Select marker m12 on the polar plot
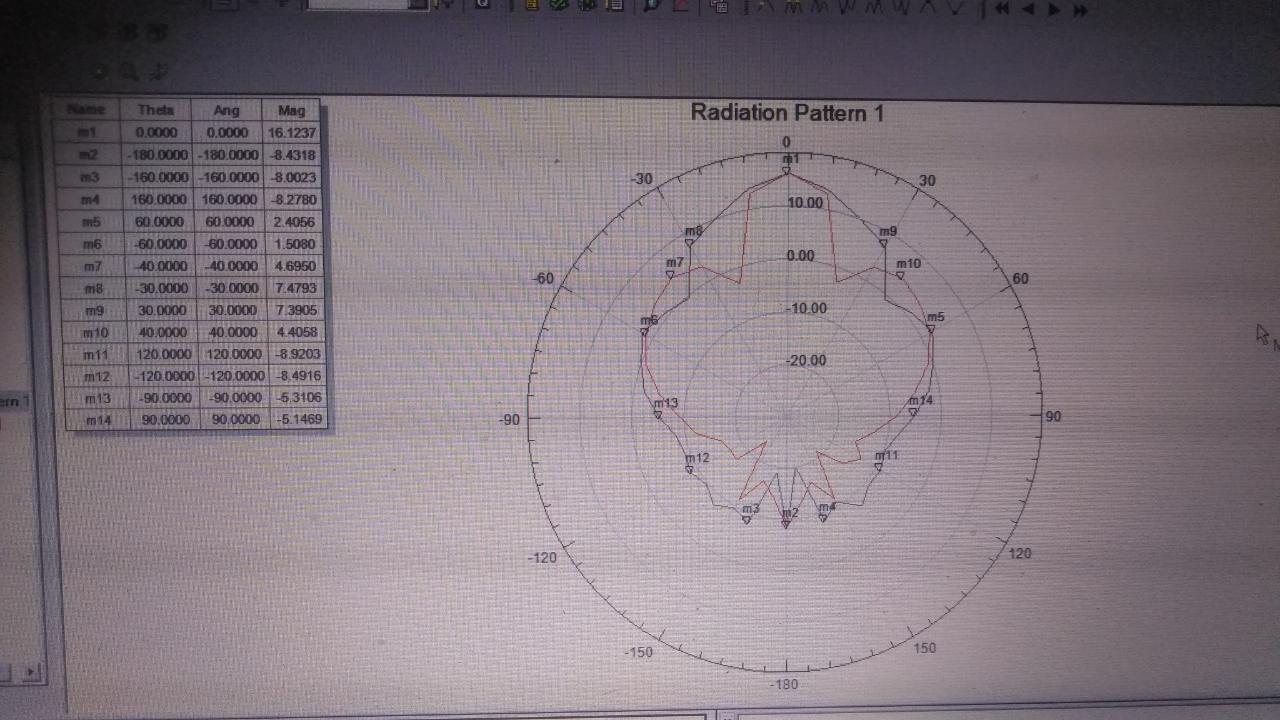1280x720 pixels. pyautogui.click(x=695, y=462)
